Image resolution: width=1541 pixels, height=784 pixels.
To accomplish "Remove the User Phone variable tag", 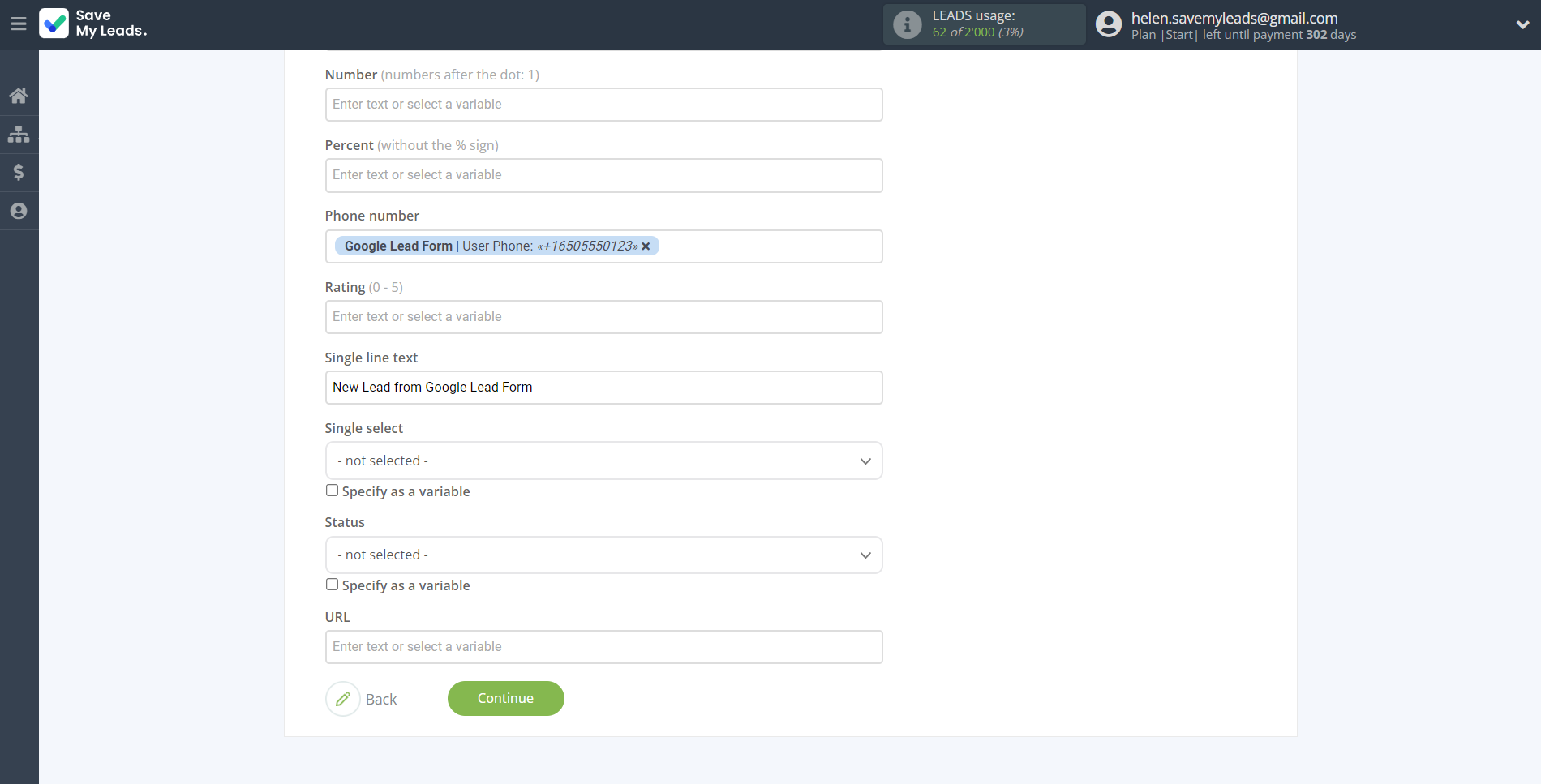I will 646,246.
